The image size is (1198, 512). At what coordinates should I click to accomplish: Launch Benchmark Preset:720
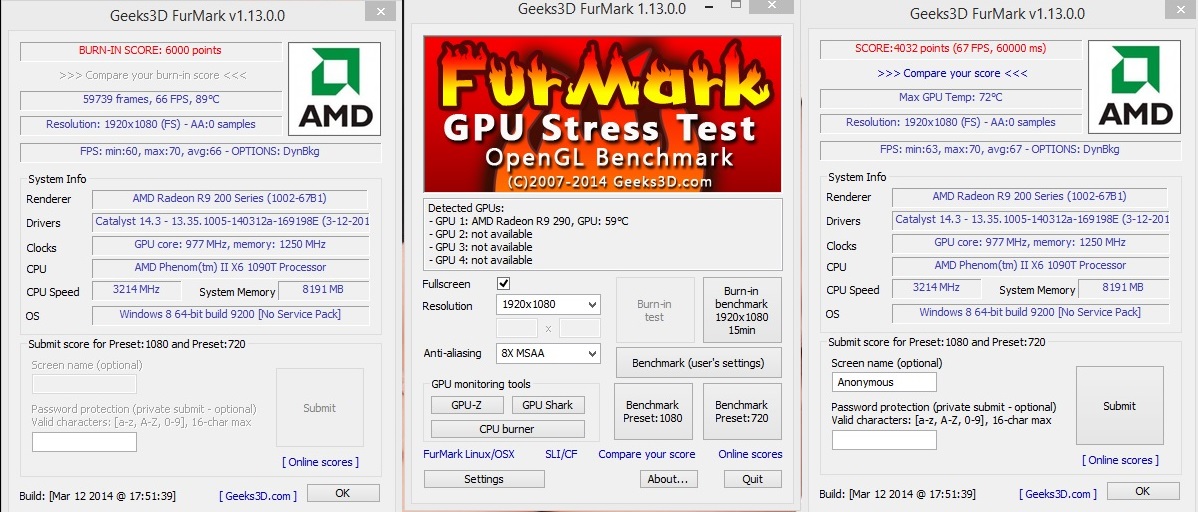click(742, 411)
